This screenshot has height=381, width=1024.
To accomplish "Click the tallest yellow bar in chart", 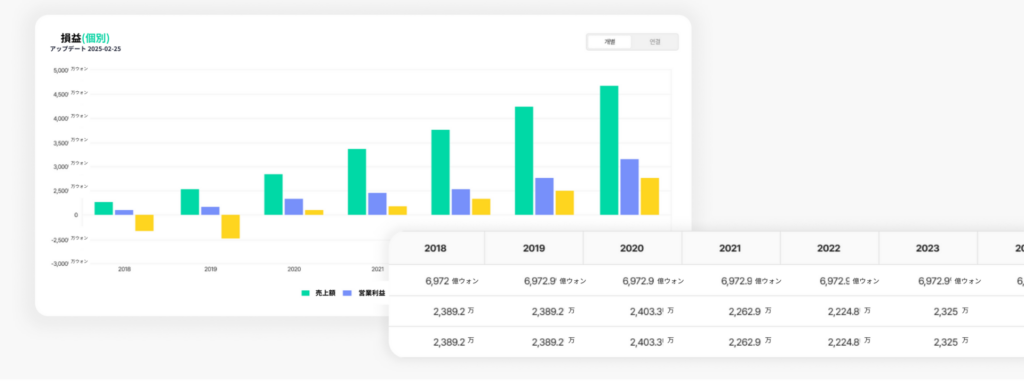I will [650, 197].
